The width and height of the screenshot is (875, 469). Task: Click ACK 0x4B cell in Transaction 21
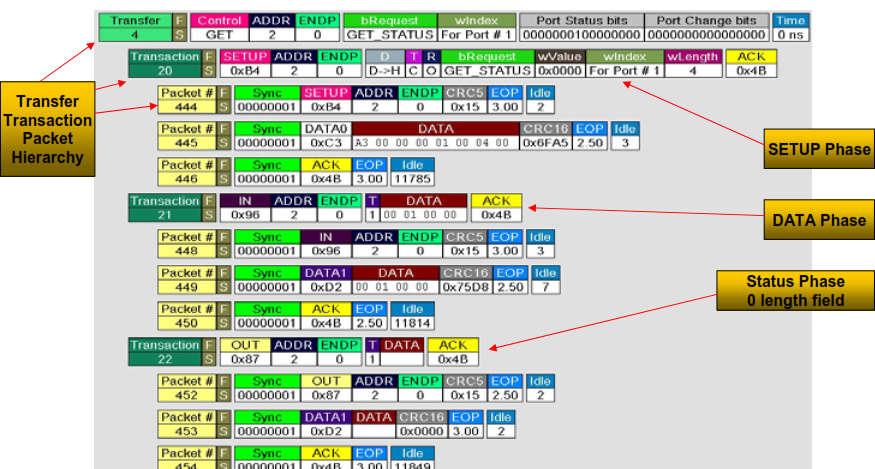point(496,208)
